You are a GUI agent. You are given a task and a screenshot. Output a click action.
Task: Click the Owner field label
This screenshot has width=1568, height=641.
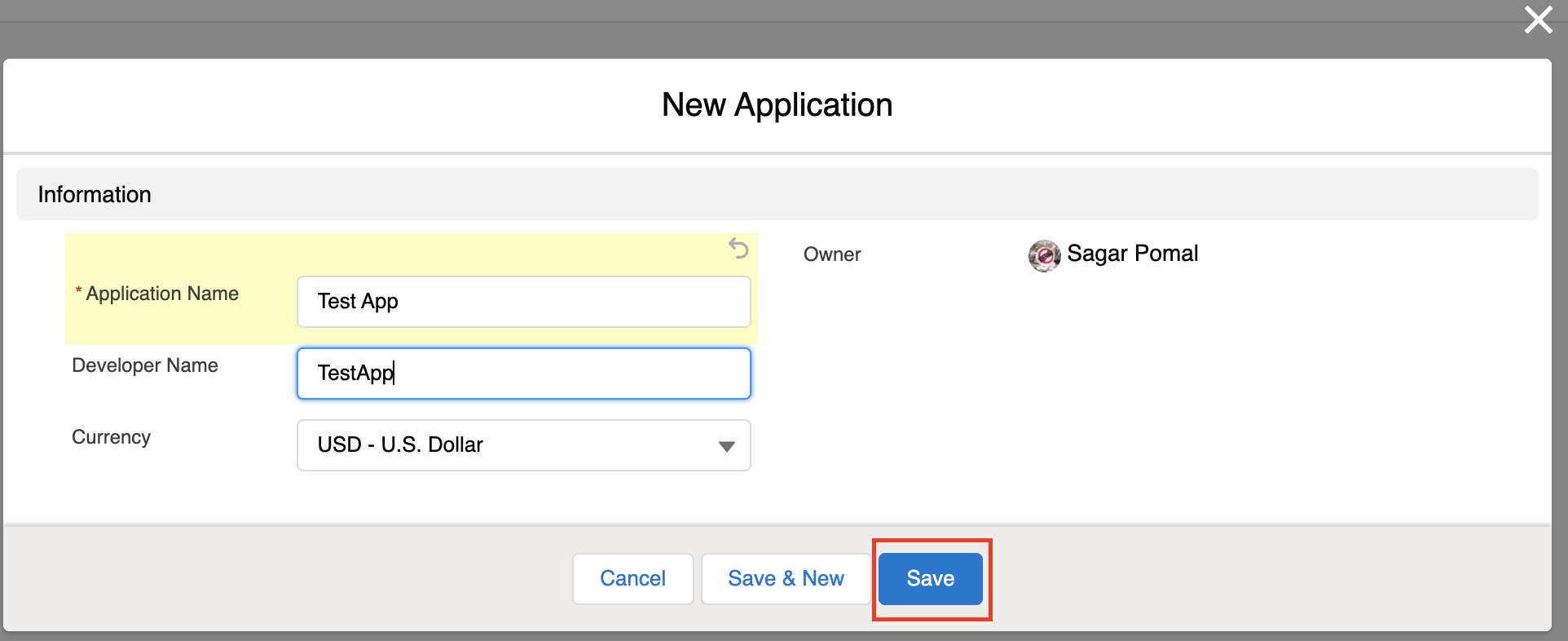[832, 254]
